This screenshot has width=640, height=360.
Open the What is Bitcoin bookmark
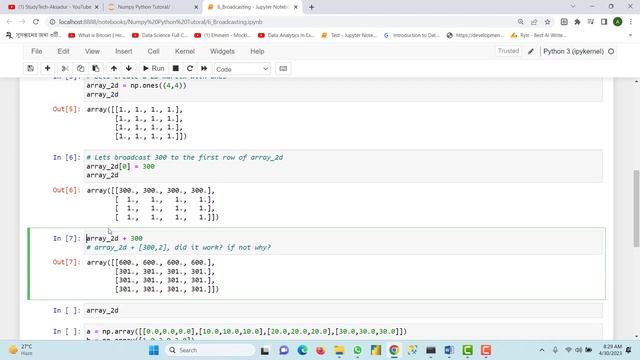[97, 36]
